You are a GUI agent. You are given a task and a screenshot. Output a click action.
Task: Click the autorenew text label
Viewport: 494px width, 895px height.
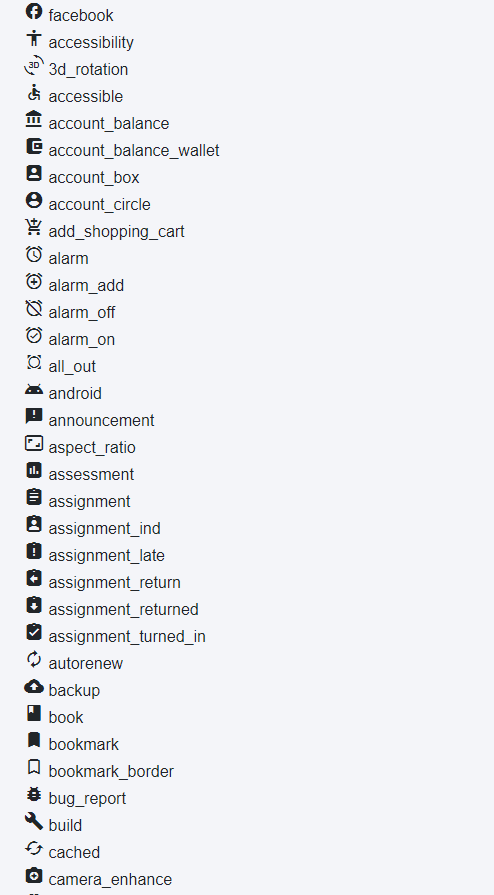pos(86,663)
